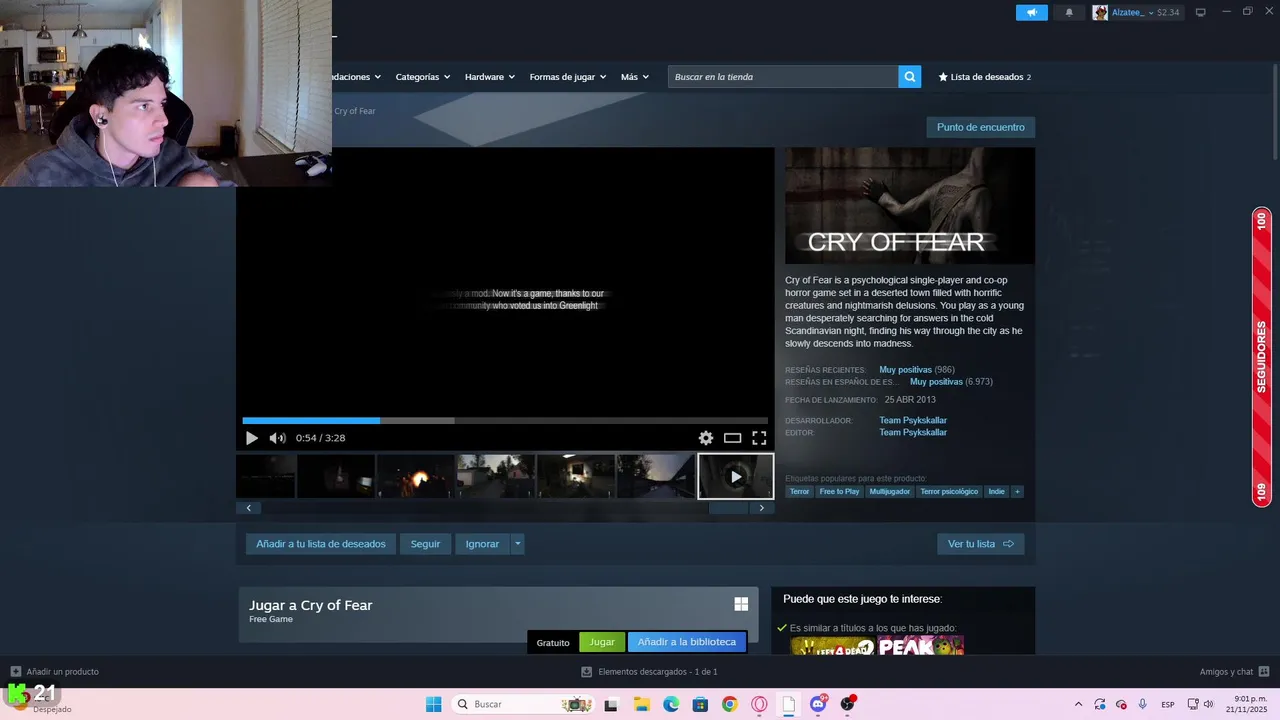Open File Explorer from the taskbar
Viewport: 1280px width, 720px height.
[x=641, y=704]
